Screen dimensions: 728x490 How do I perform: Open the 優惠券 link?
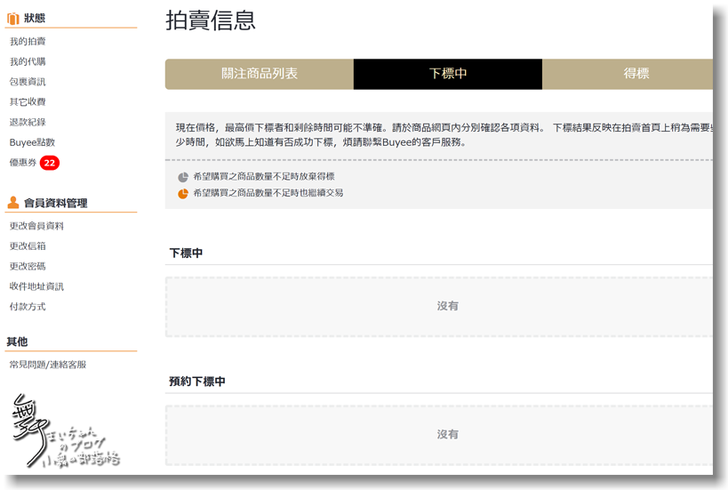click(x=22, y=162)
